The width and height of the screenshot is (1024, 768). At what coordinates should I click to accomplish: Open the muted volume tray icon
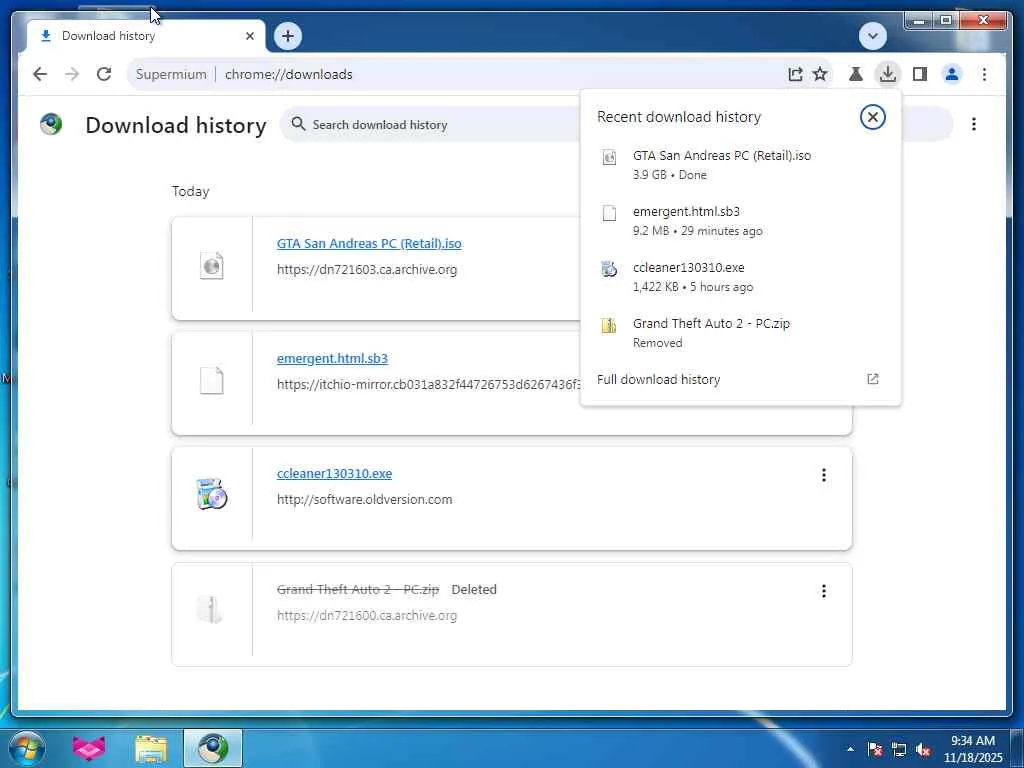[923, 749]
